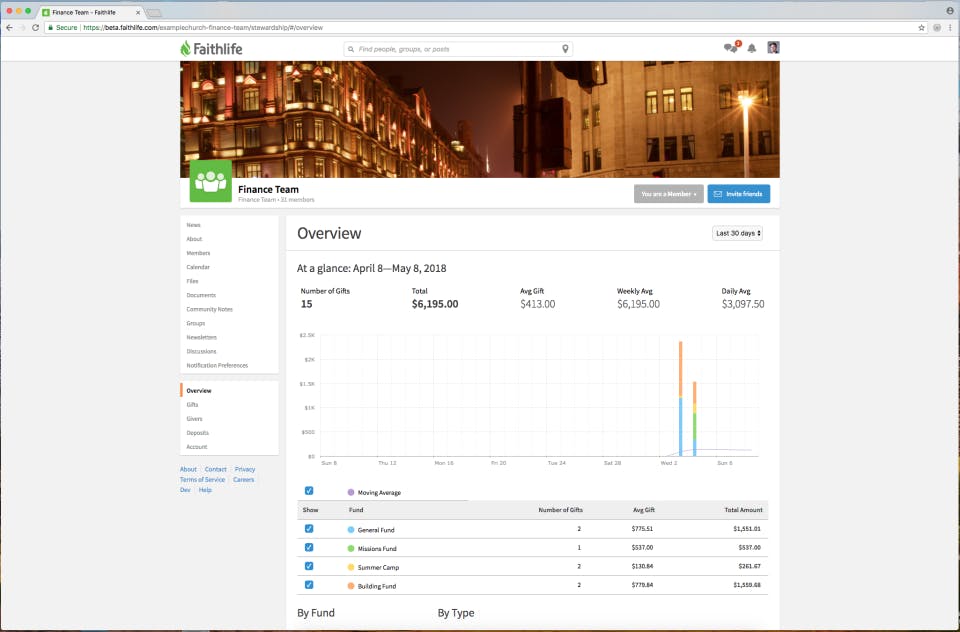The image size is (960, 632).
Task: Open Documents in the sidebar
Action: pos(201,296)
